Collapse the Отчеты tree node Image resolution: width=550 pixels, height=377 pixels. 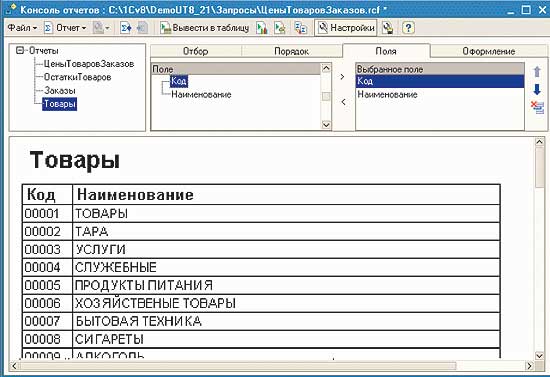[x=20, y=51]
